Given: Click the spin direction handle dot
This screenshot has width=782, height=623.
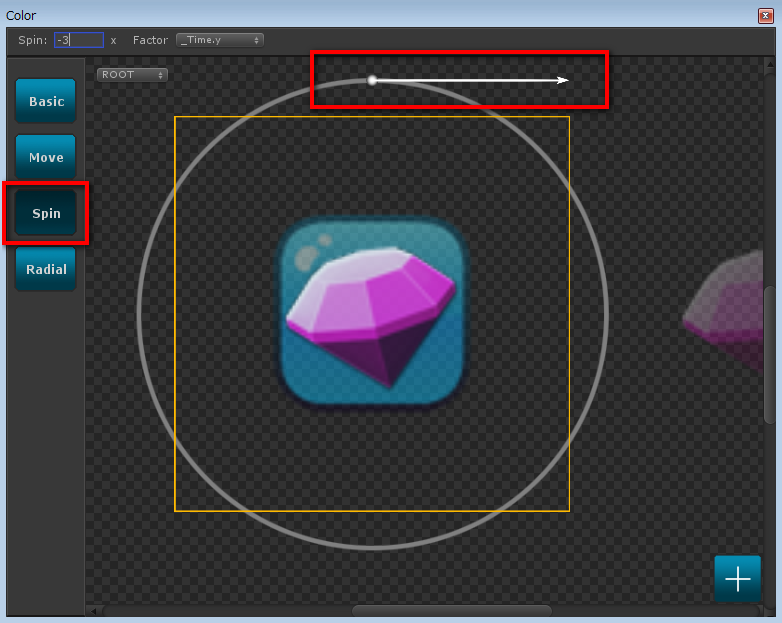Looking at the screenshot, I should point(372,80).
